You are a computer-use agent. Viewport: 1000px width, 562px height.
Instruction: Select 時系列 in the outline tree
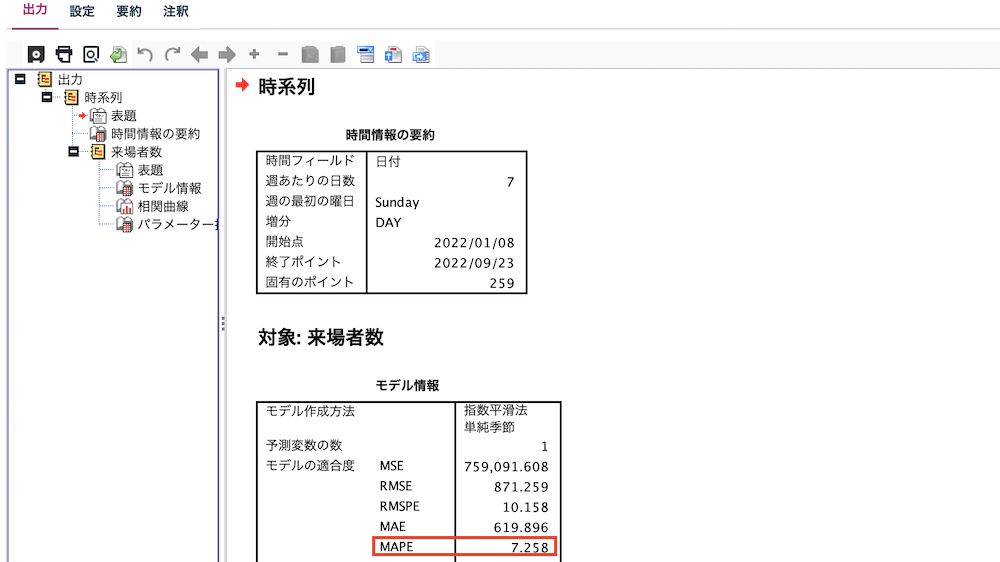[x=103, y=98]
